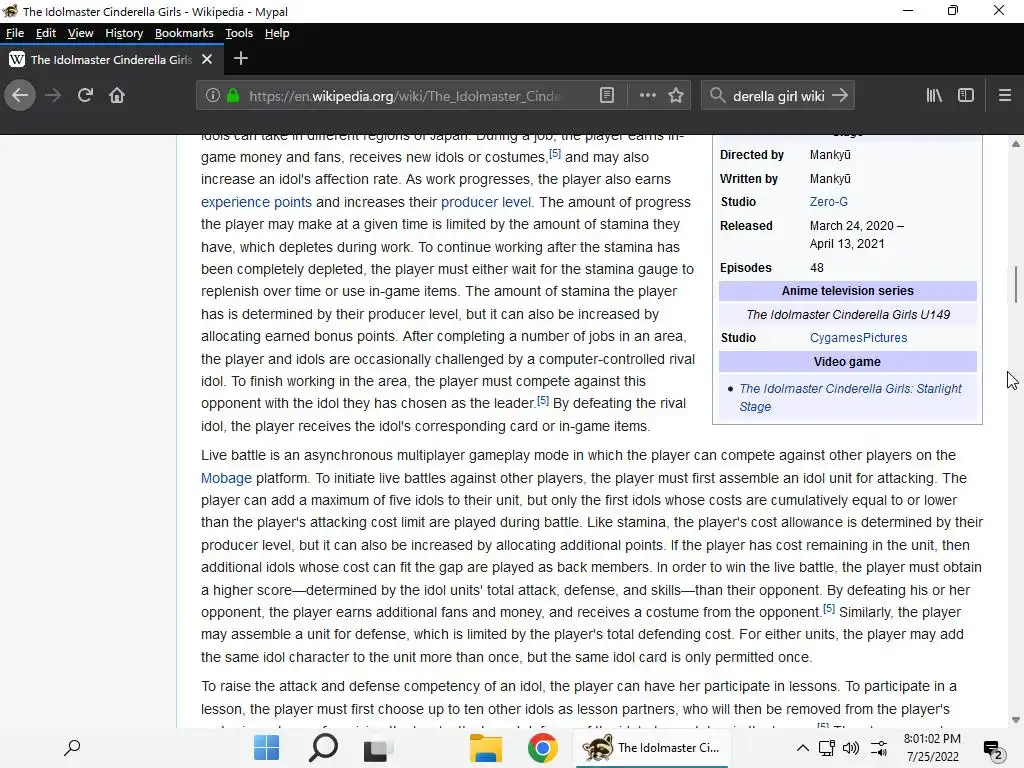This screenshot has height=768, width=1024.
Task: Open the History menu
Action: coord(124,33)
